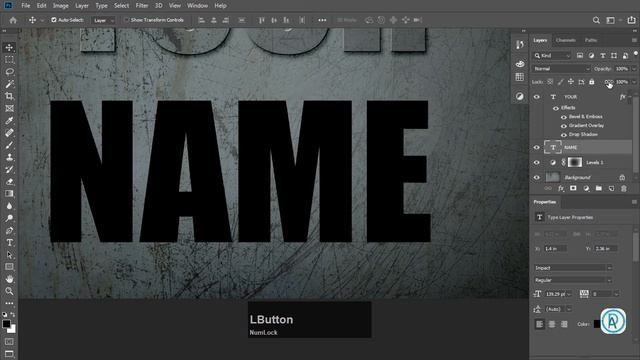Hide the NAME text layer
This screenshot has height=360, width=640.
point(537,148)
